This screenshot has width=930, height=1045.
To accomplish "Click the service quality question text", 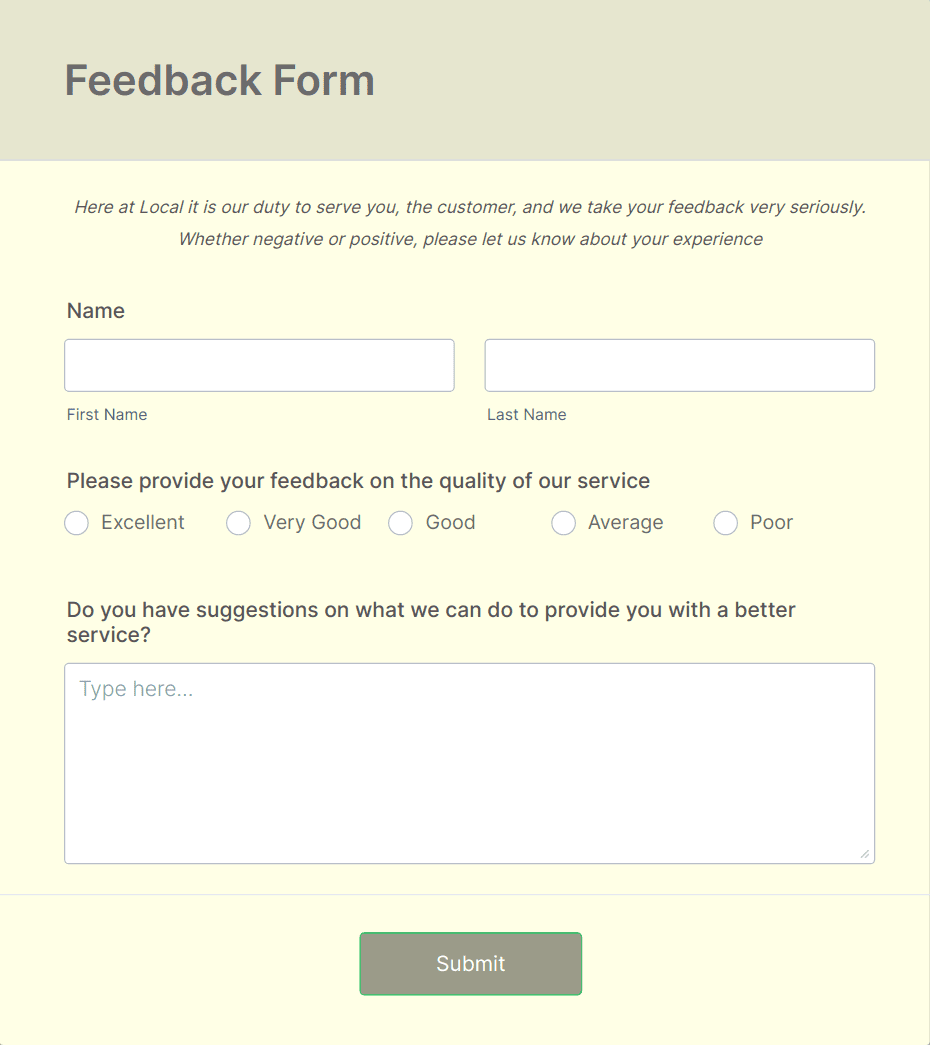I will tap(358, 481).
